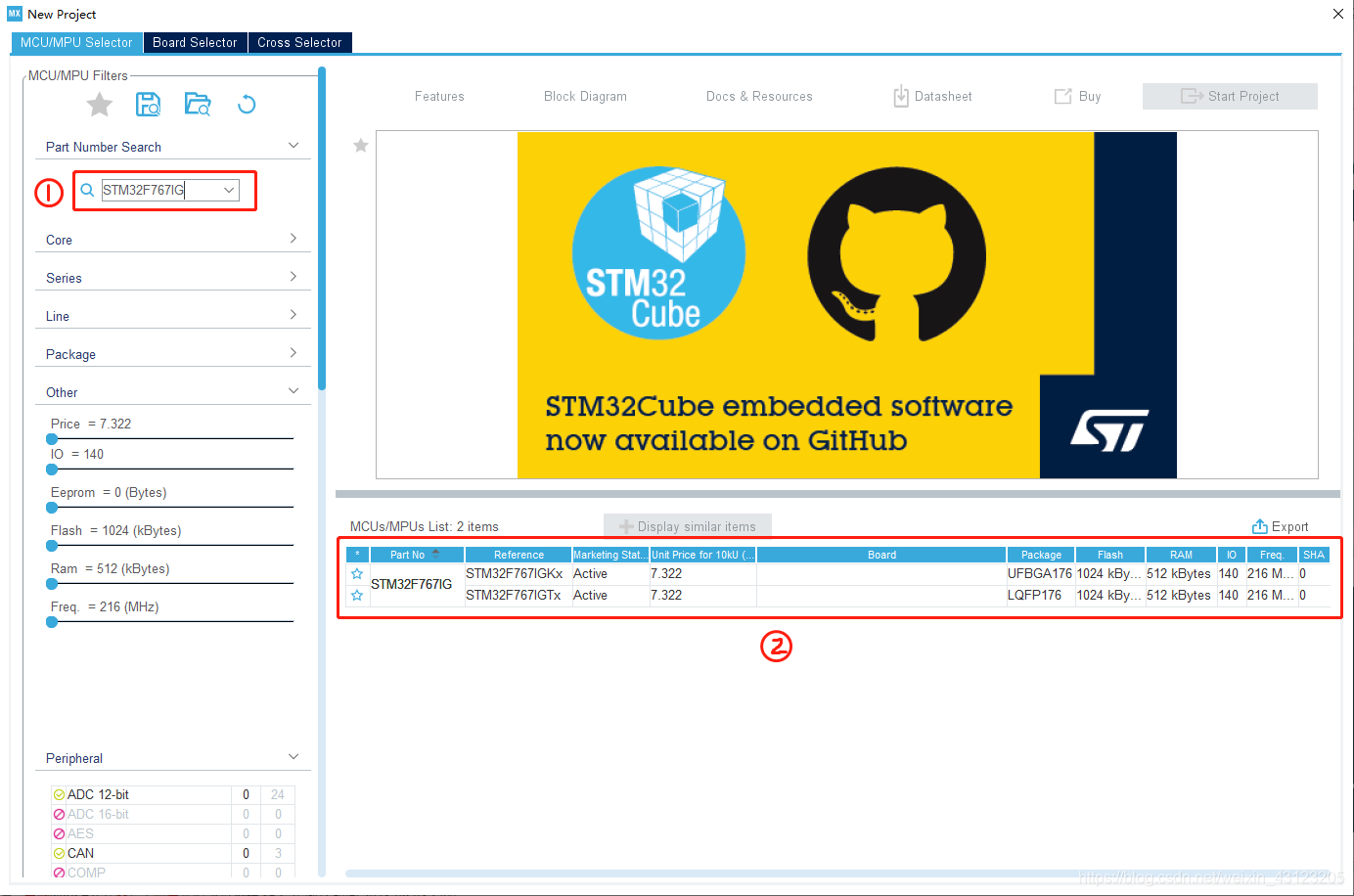Open the Board Selector tab
The height and width of the screenshot is (896, 1354).
[x=195, y=42]
